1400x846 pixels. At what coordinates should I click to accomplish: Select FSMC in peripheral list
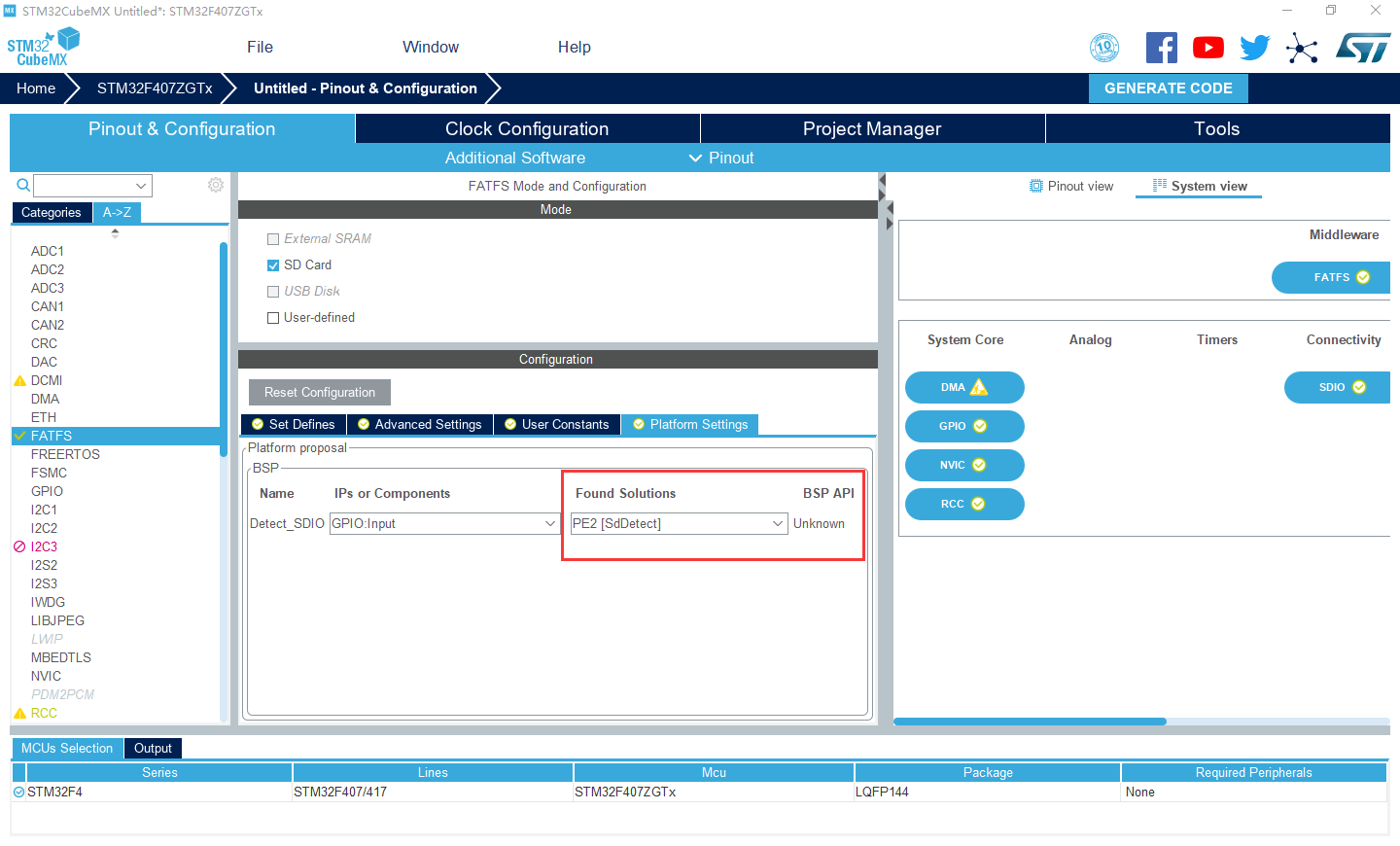click(x=49, y=473)
